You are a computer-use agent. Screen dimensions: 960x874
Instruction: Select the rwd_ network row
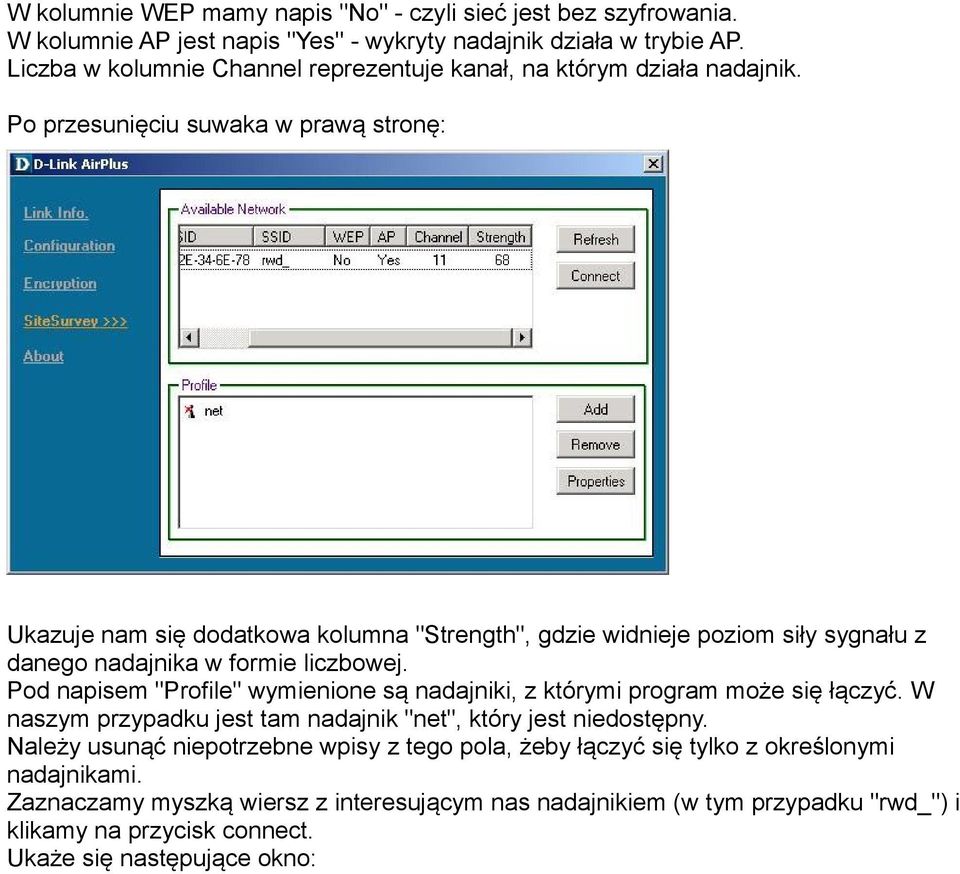tap(355, 260)
